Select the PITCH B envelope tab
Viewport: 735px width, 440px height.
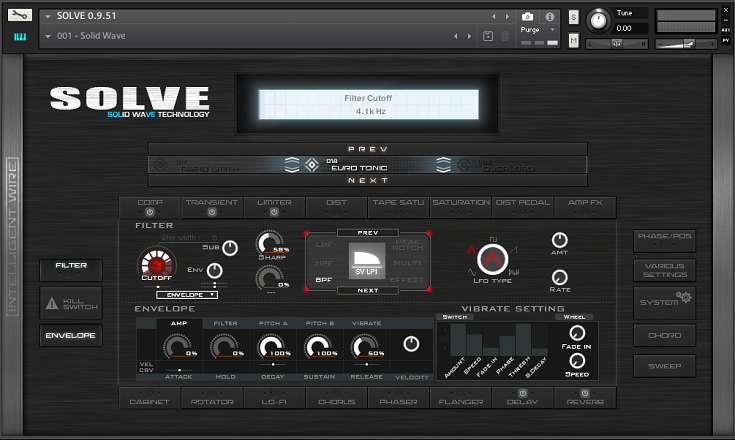[320, 323]
